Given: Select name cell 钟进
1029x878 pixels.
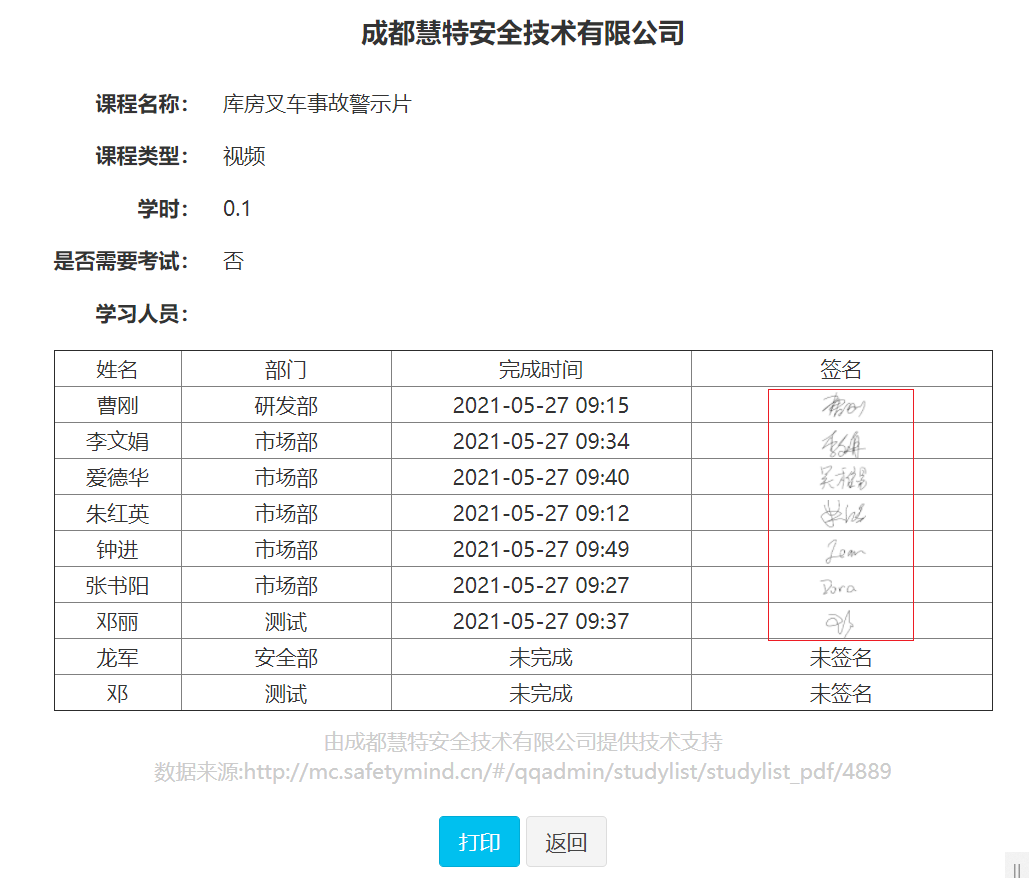Looking at the screenshot, I should click(x=117, y=550).
